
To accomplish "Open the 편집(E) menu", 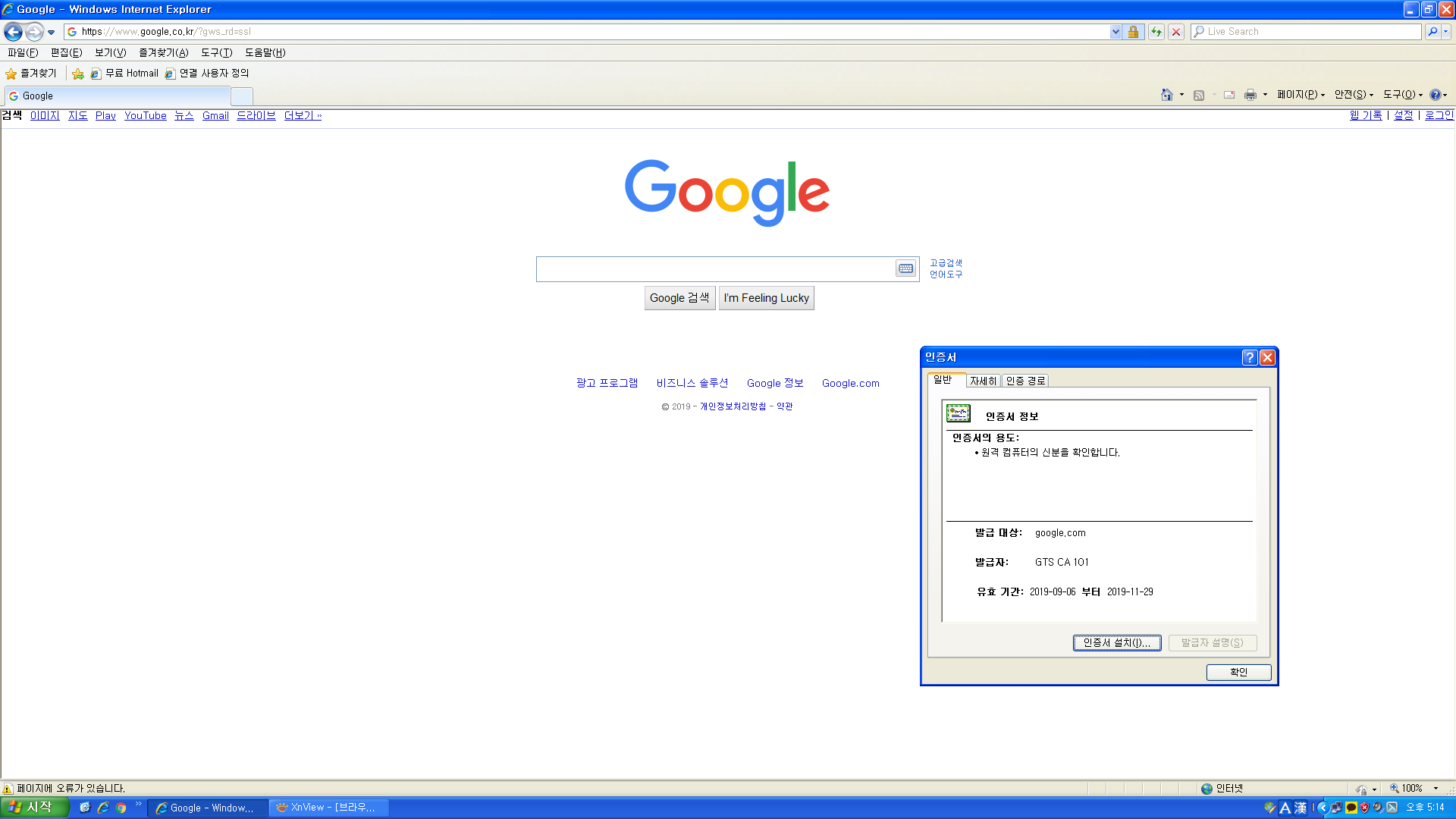I will (x=67, y=52).
